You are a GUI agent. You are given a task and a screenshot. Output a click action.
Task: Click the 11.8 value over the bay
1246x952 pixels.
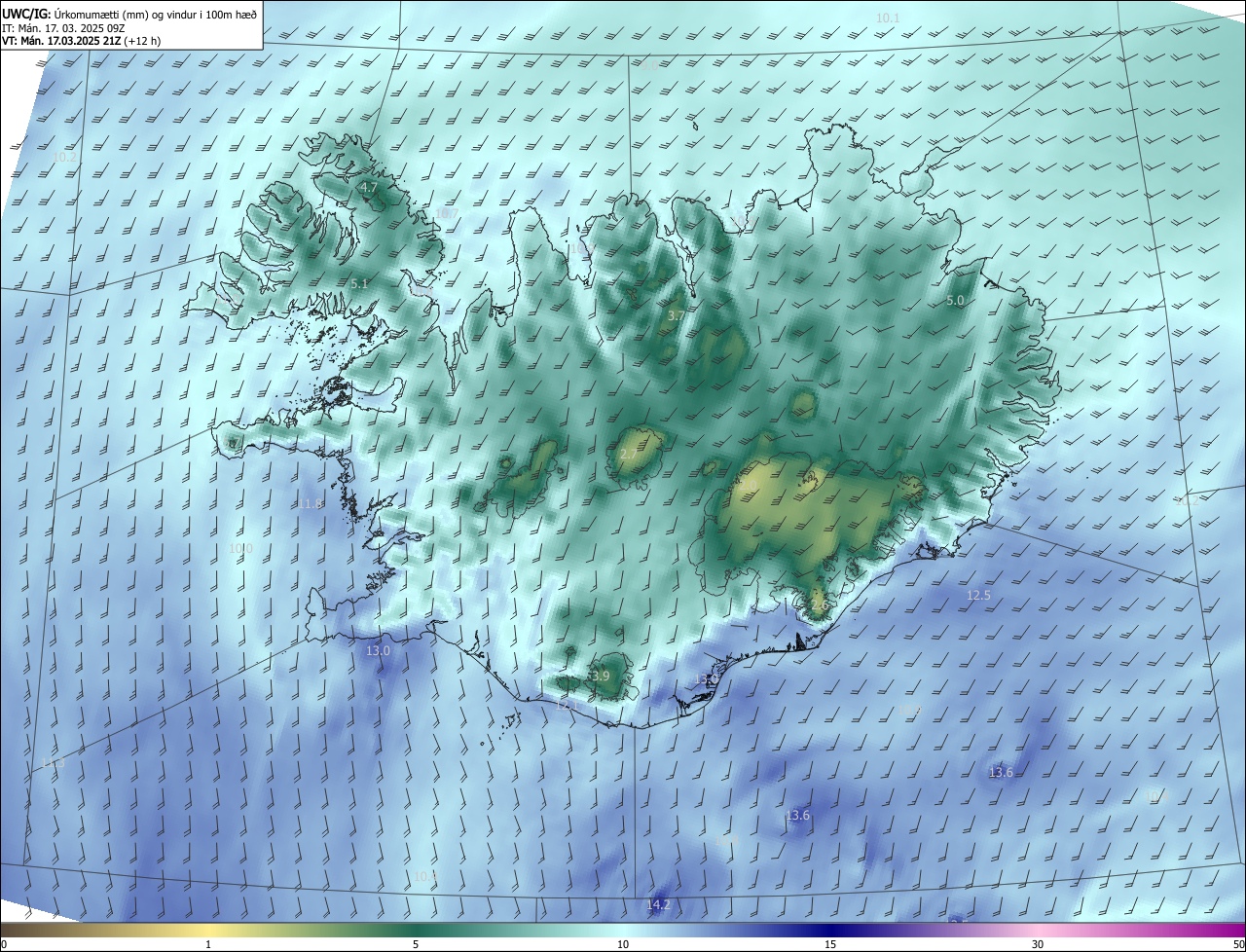point(310,503)
